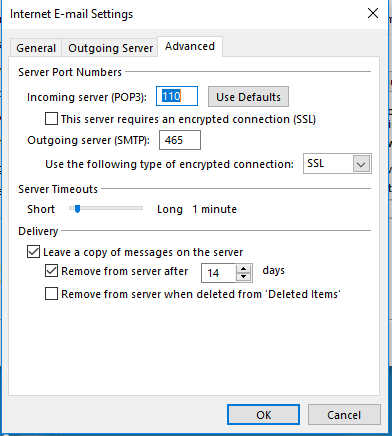Toggle Remove from server after days checkbox

(51, 271)
